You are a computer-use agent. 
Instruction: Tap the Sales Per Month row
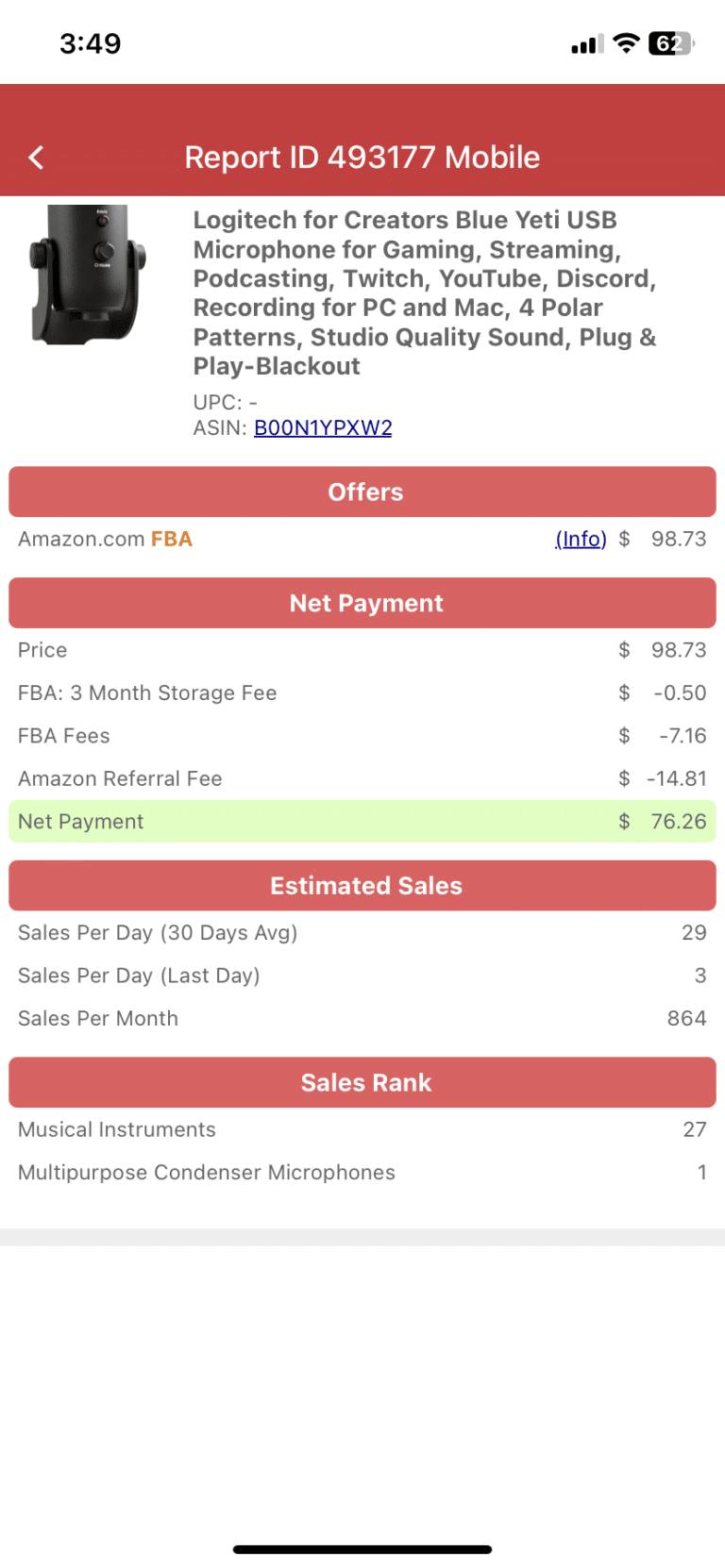click(362, 1018)
